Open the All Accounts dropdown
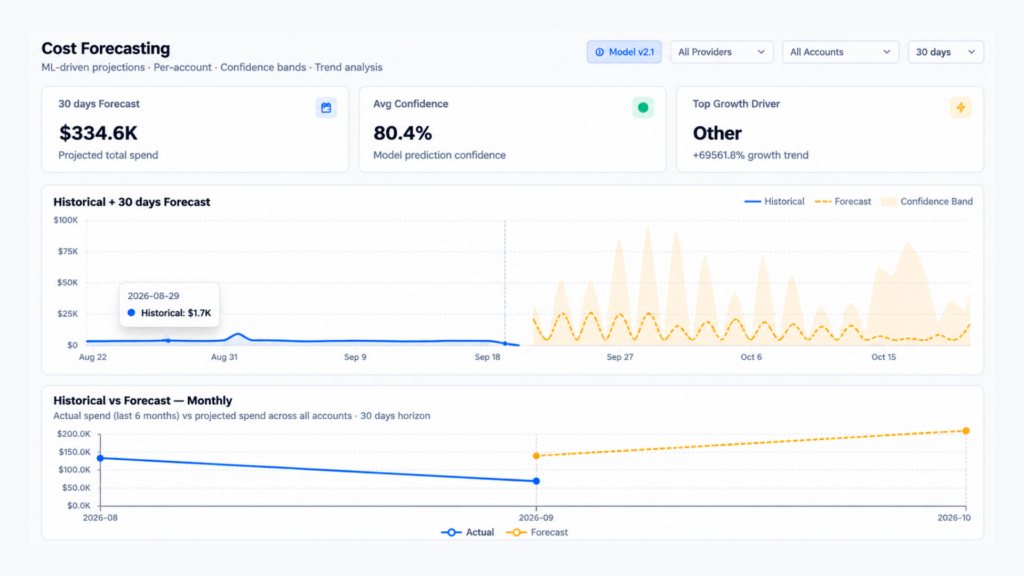Image resolution: width=1024 pixels, height=576 pixels. (840, 52)
